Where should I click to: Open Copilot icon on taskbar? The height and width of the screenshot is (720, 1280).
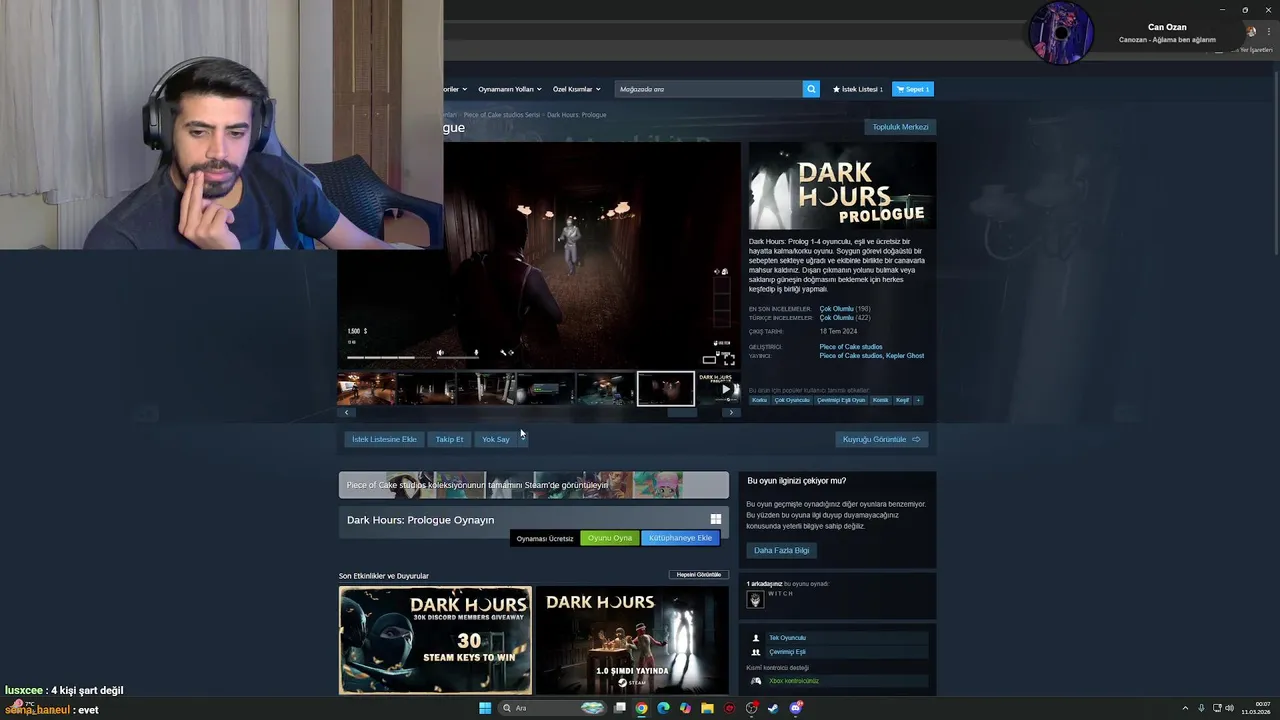pos(685,708)
